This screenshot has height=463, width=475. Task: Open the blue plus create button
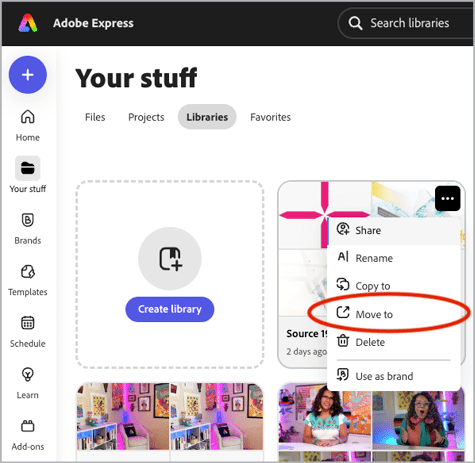point(28,75)
